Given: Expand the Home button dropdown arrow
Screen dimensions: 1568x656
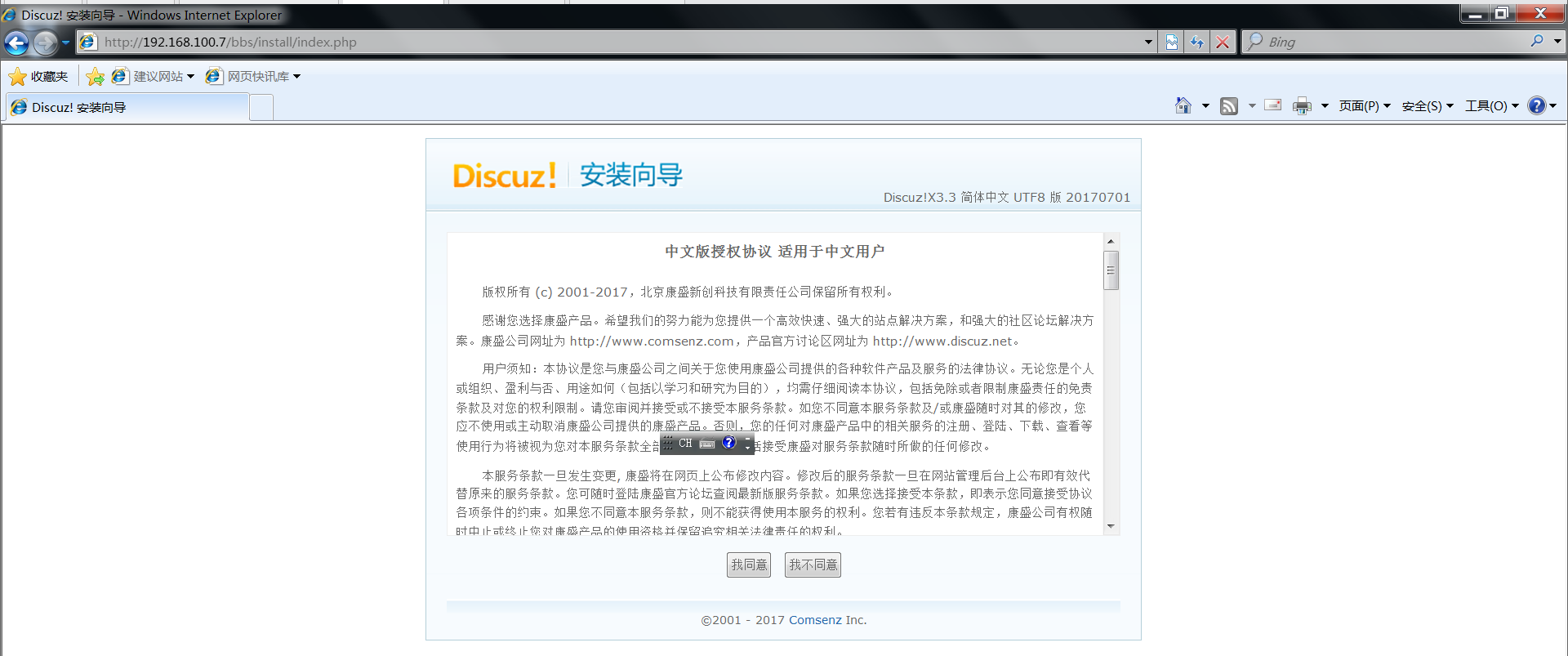Looking at the screenshot, I should coord(1205,106).
